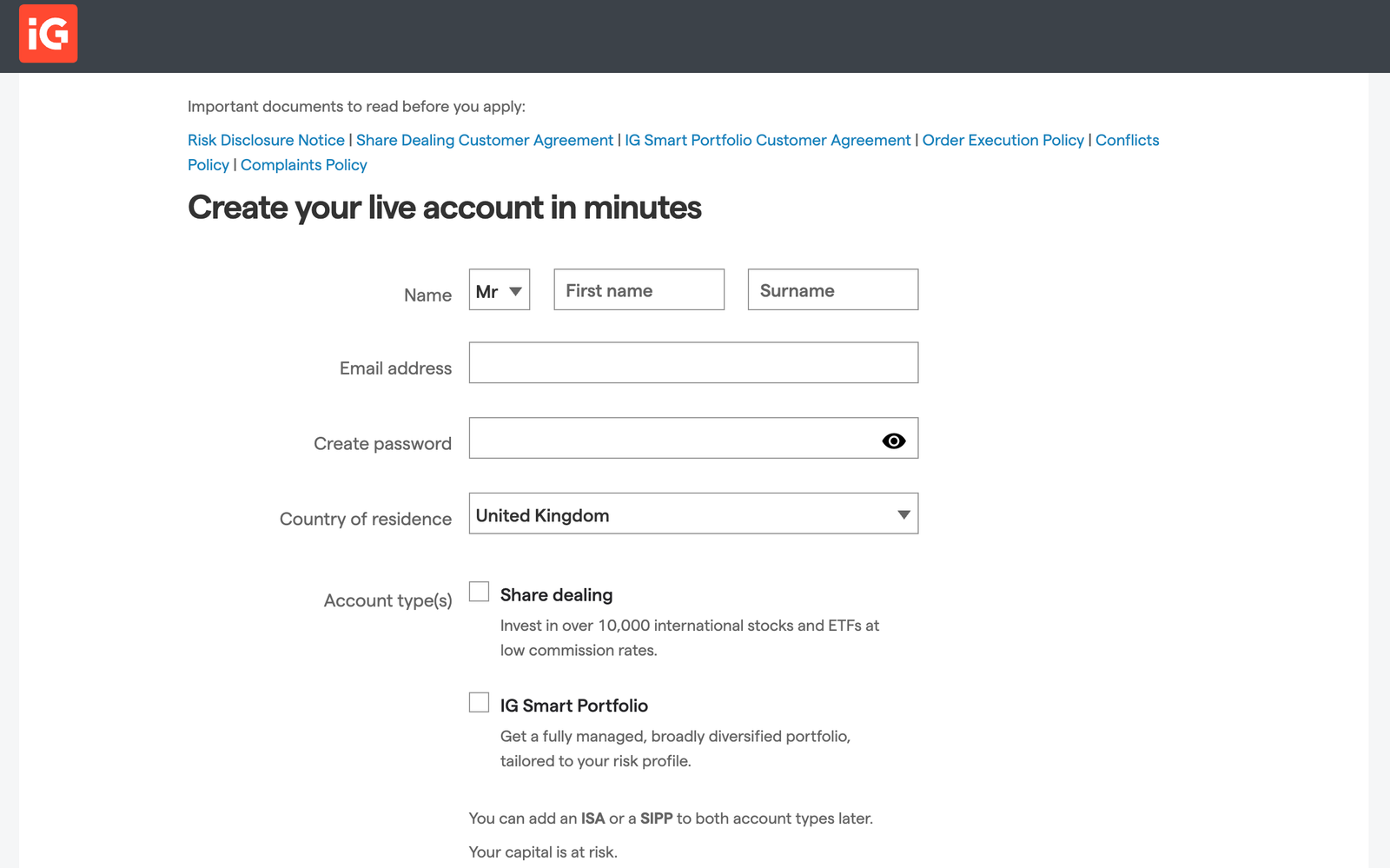Screen dimensions: 1390x868
Task: Show password with the eye icon
Action: [x=893, y=441]
